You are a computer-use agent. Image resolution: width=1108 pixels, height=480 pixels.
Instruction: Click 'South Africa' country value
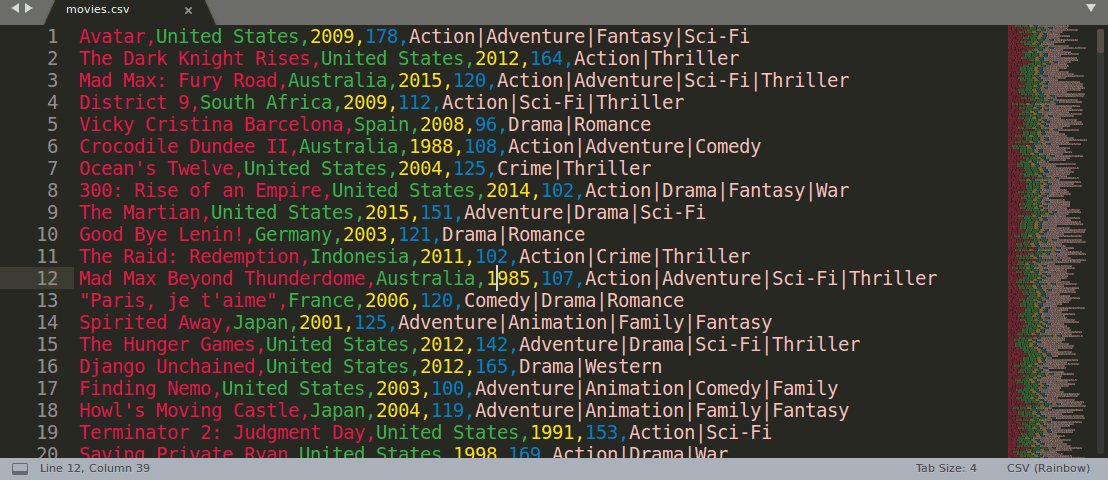click(266, 103)
